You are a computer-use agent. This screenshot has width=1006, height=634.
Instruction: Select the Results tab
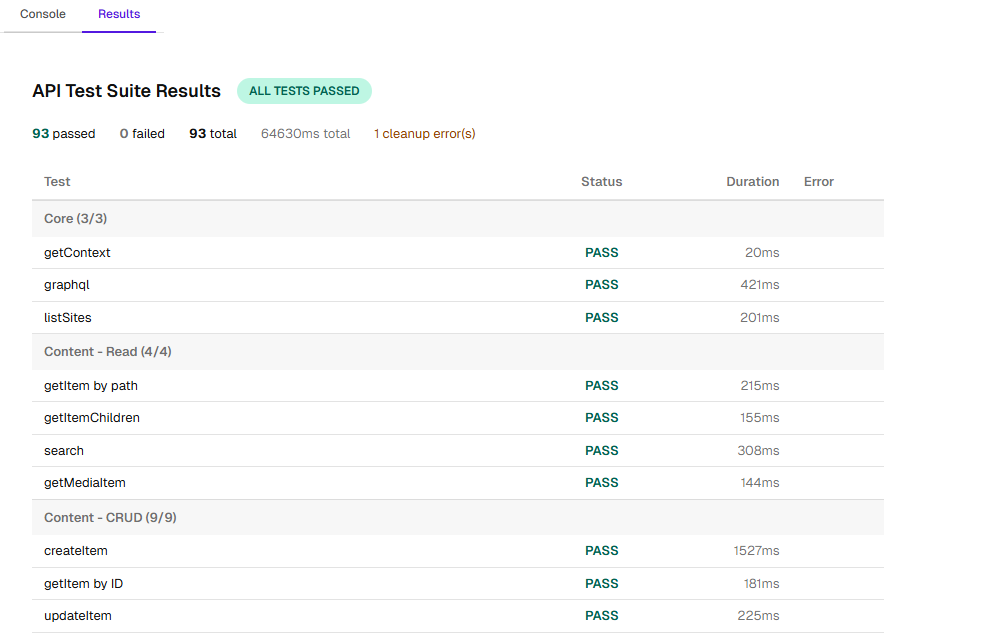pyautogui.click(x=118, y=15)
